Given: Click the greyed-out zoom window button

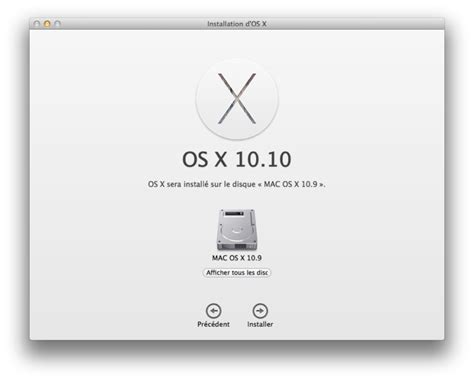Looking at the screenshot, I should (x=58, y=24).
